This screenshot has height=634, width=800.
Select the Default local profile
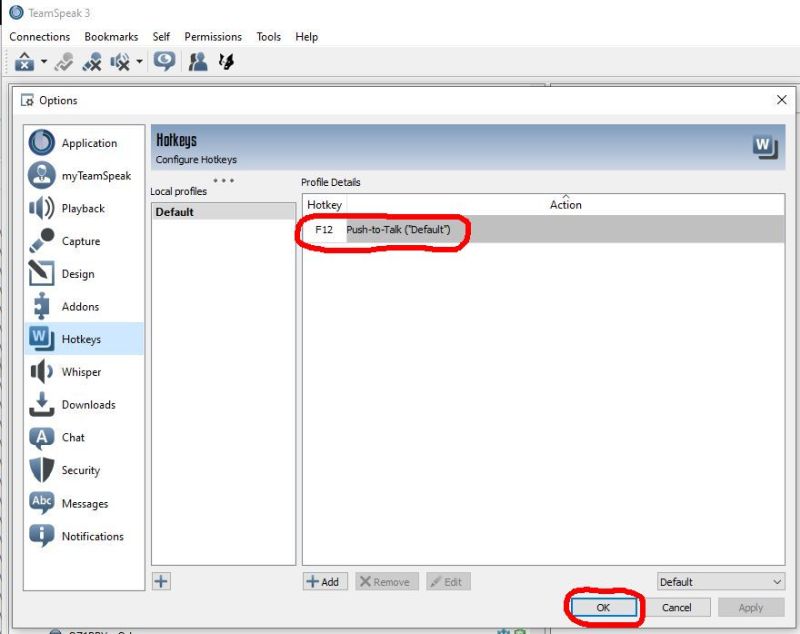pos(223,212)
